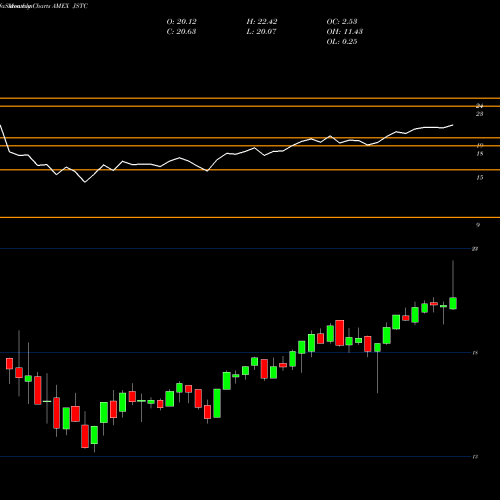
Task: Select the tallest red candle at the mid-chart peak
Action: click(340, 333)
